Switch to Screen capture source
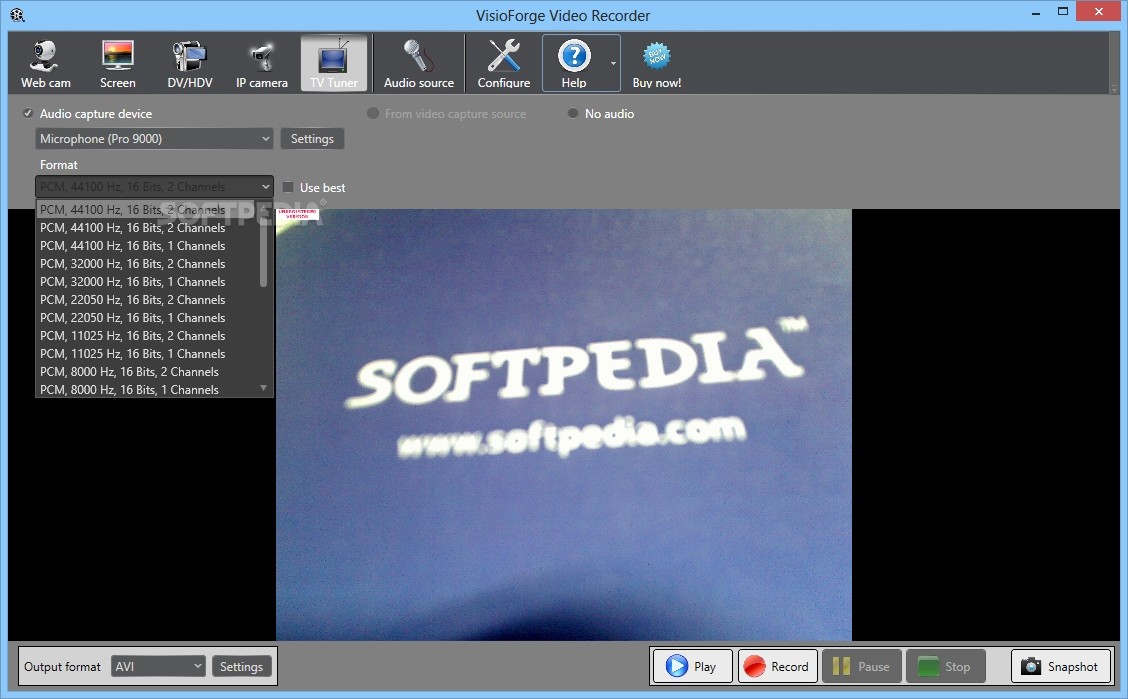 point(117,64)
